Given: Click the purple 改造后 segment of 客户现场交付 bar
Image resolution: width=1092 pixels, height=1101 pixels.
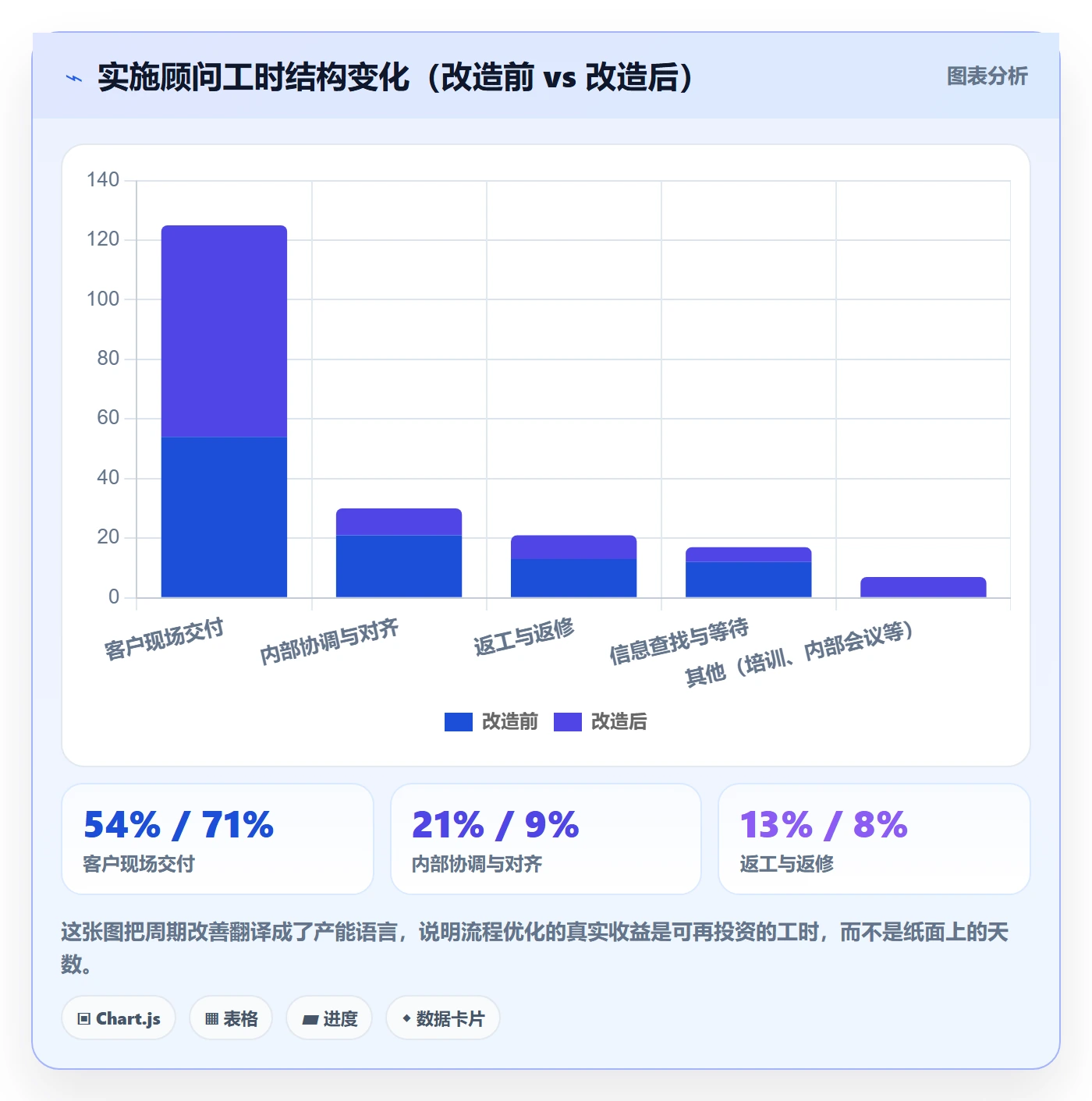Looking at the screenshot, I should click(x=224, y=331).
